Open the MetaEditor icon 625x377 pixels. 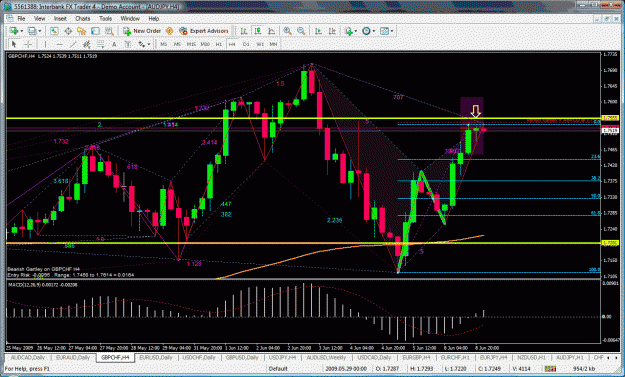pyautogui.click(x=169, y=31)
